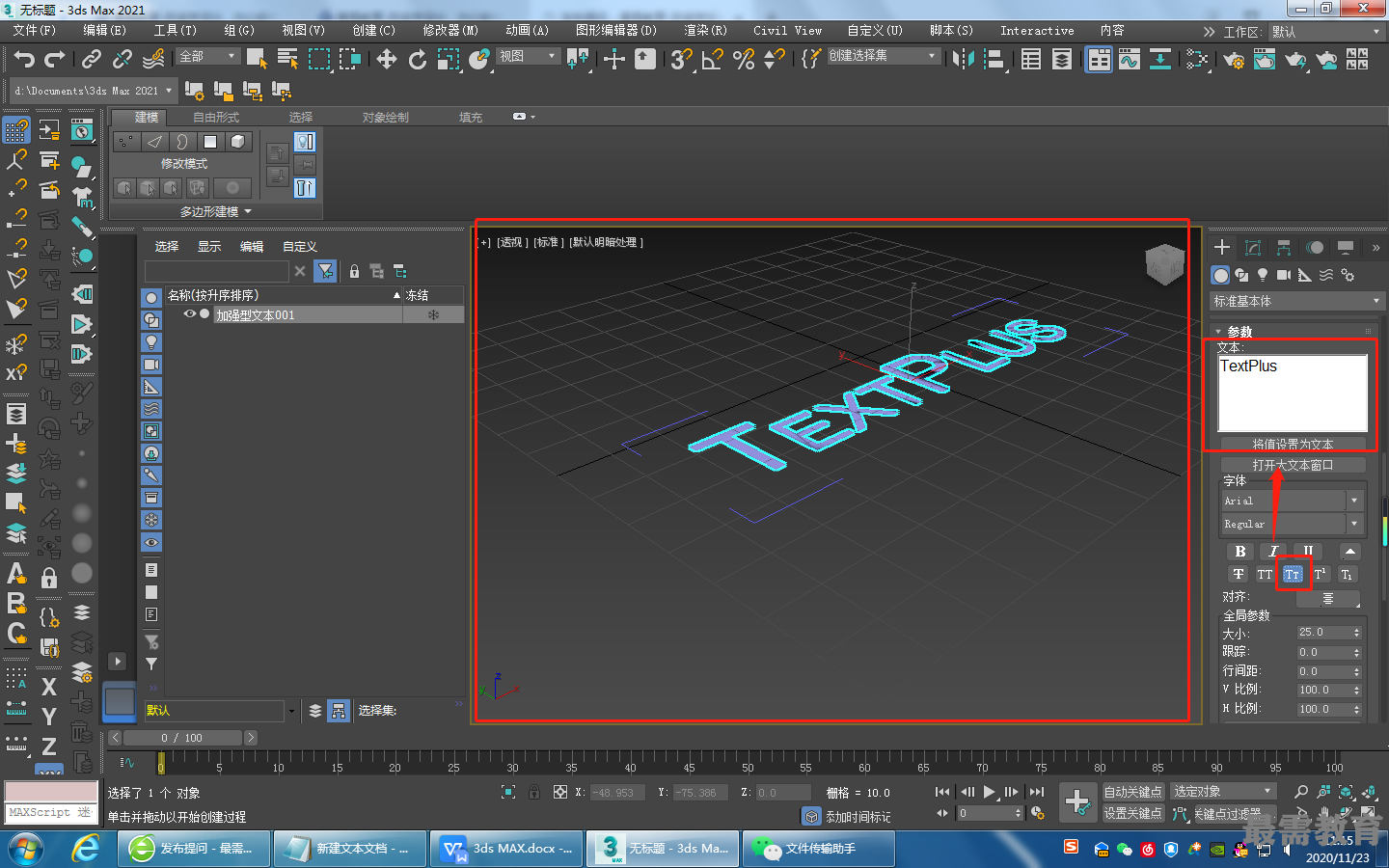Select the Rotate transform tool

tap(418, 59)
